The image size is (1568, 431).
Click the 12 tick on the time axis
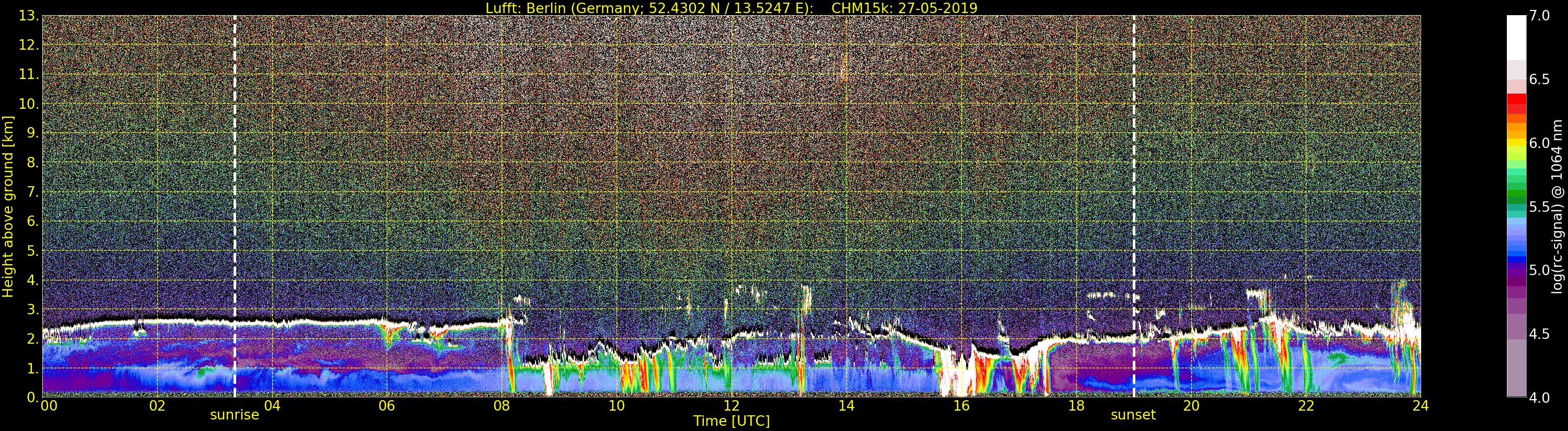pos(731,406)
